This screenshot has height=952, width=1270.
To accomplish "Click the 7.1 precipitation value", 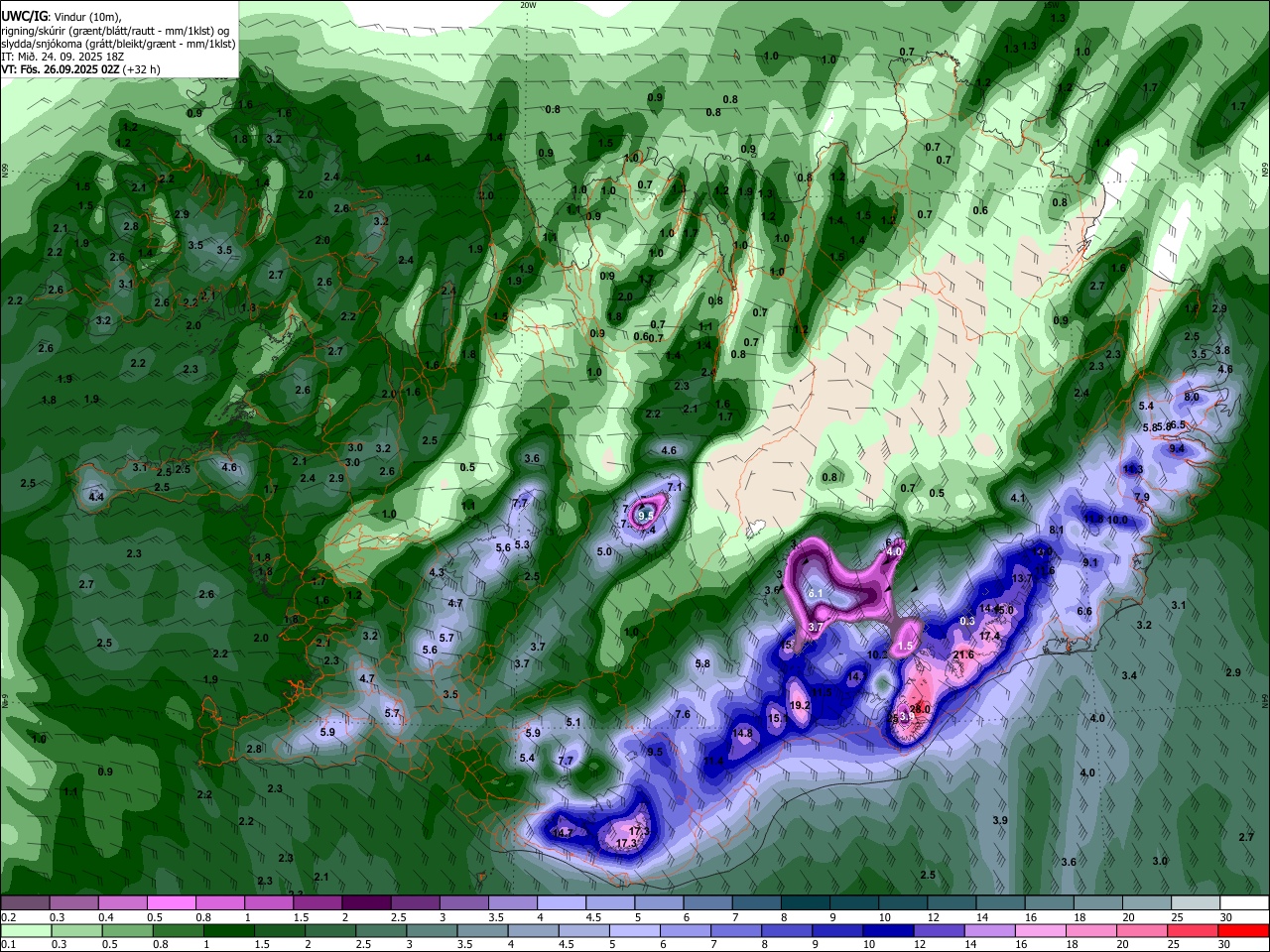I will click(675, 487).
